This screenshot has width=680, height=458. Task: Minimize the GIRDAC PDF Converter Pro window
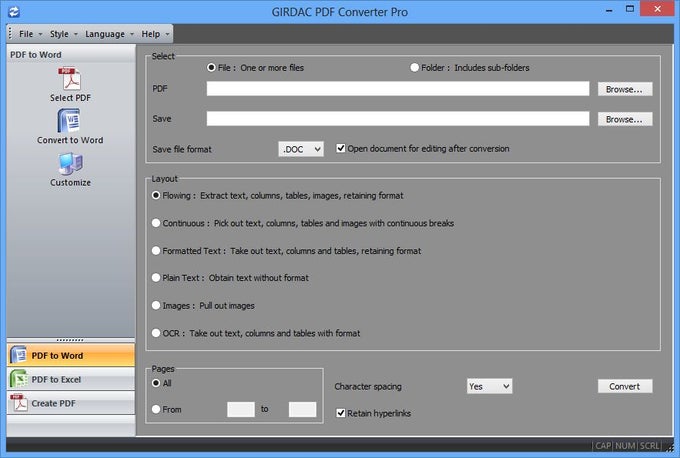609,10
